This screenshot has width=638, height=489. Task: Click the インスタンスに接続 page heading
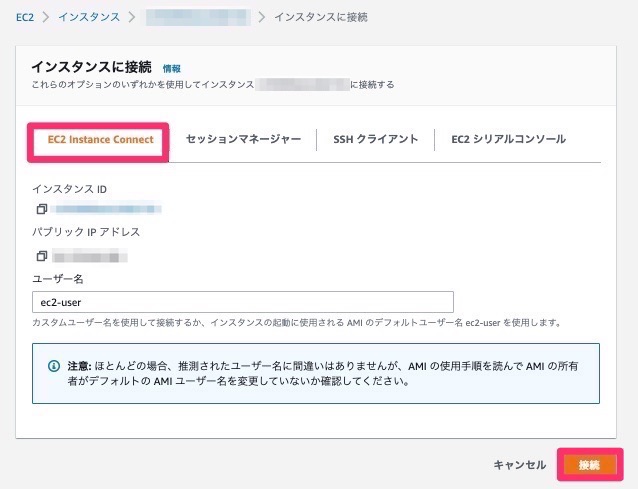point(92,67)
